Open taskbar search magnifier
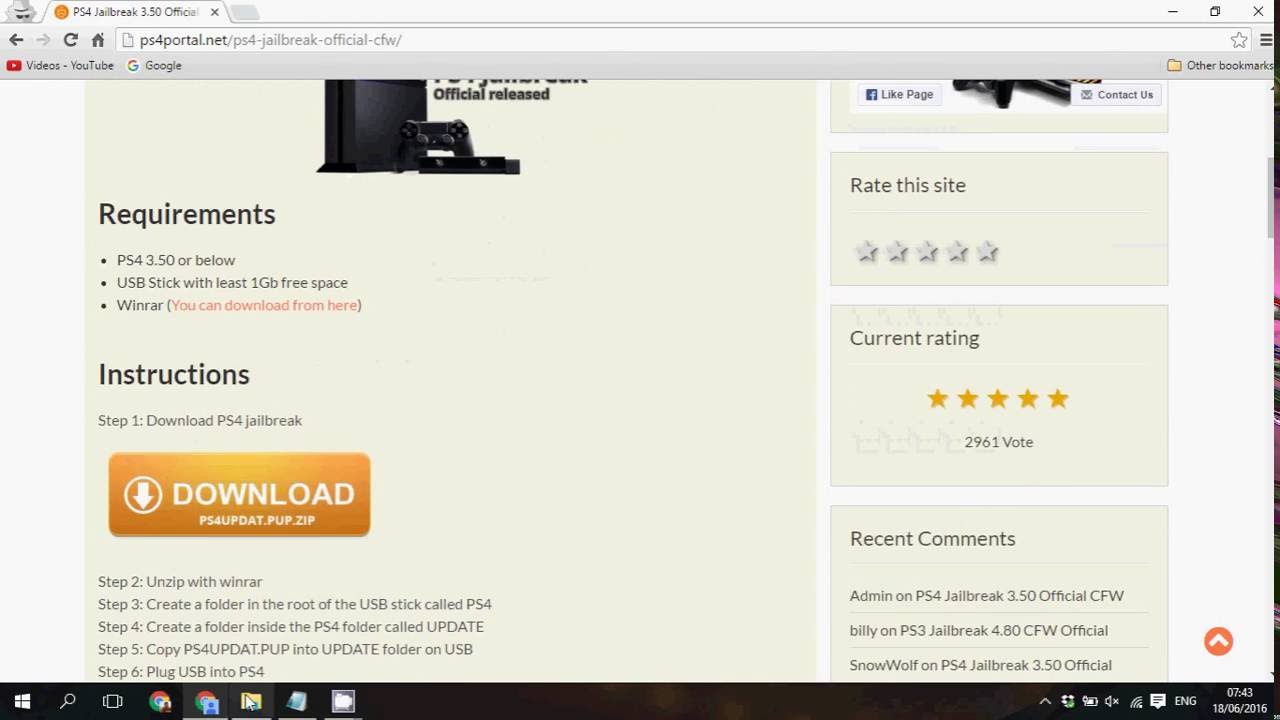The height and width of the screenshot is (720, 1280). (x=68, y=701)
